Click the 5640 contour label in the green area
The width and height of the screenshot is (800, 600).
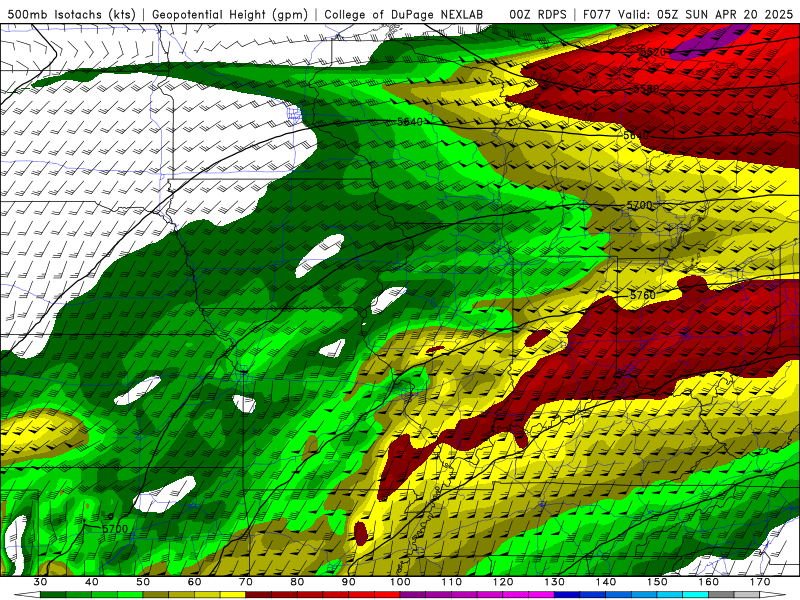click(x=410, y=122)
